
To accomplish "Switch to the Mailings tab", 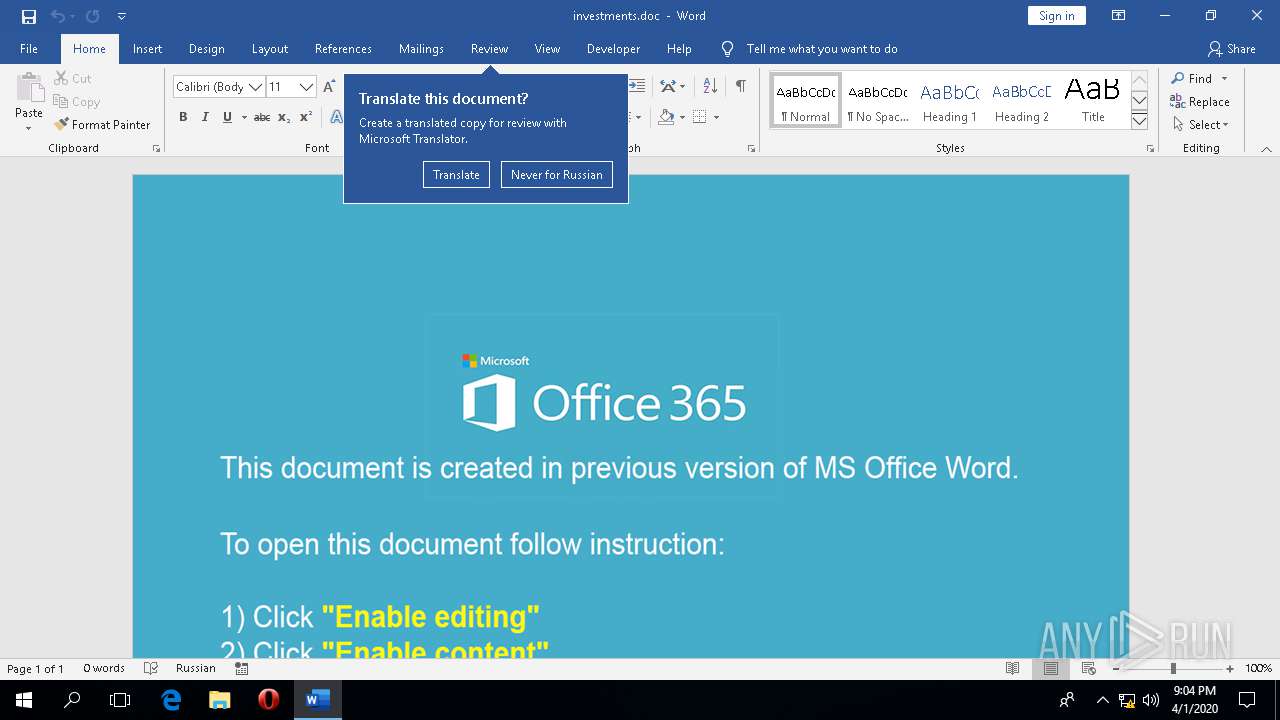I will (x=421, y=49).
